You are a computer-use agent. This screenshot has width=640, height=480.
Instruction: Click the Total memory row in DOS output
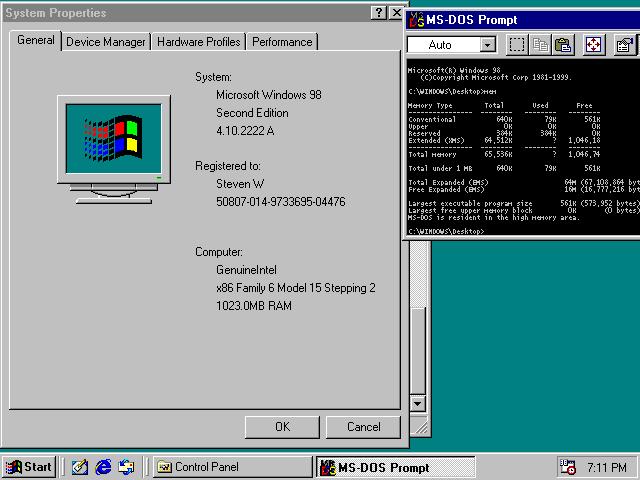[504, 155]
